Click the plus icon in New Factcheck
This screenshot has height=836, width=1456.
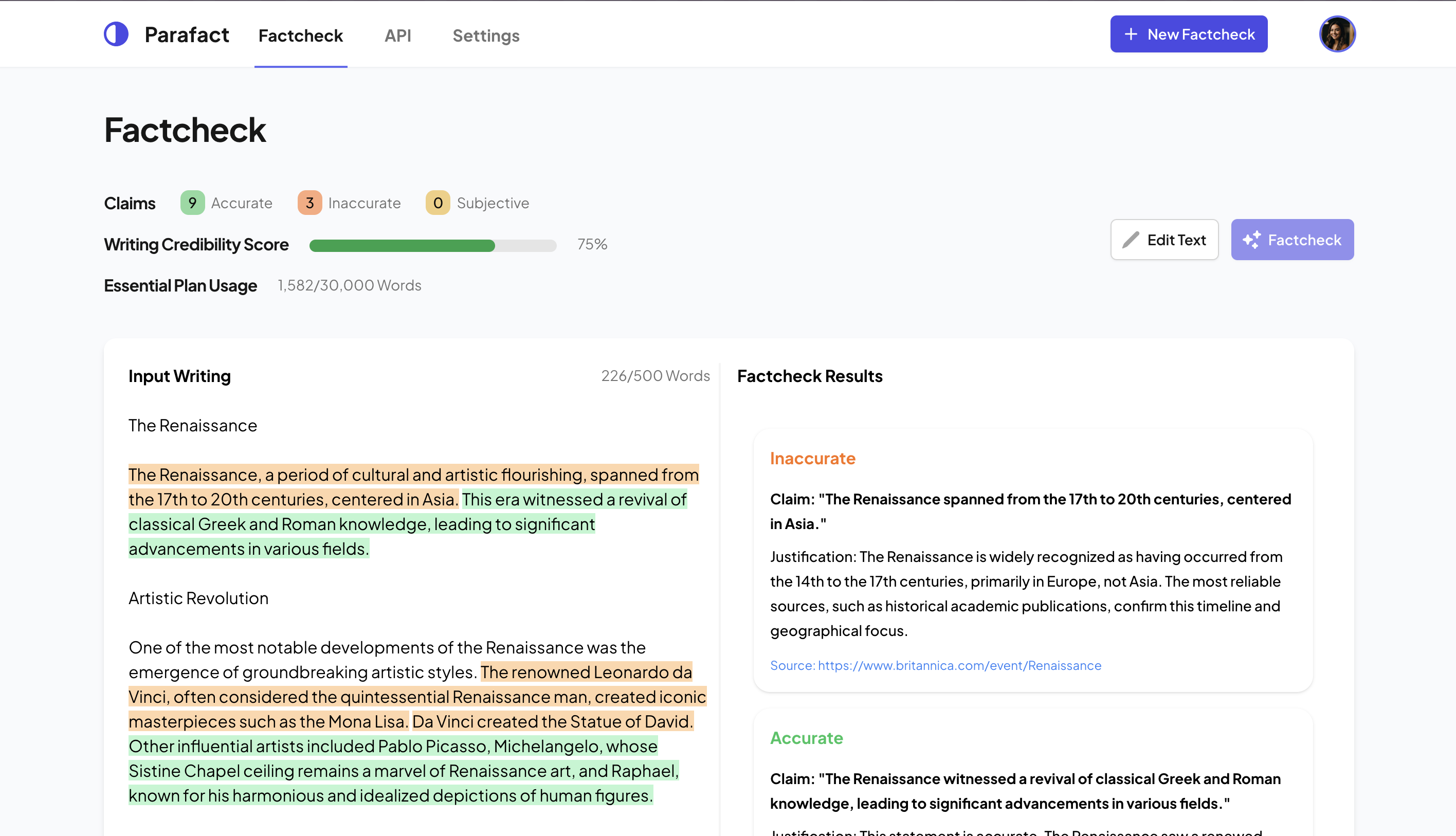[1131, 34]
